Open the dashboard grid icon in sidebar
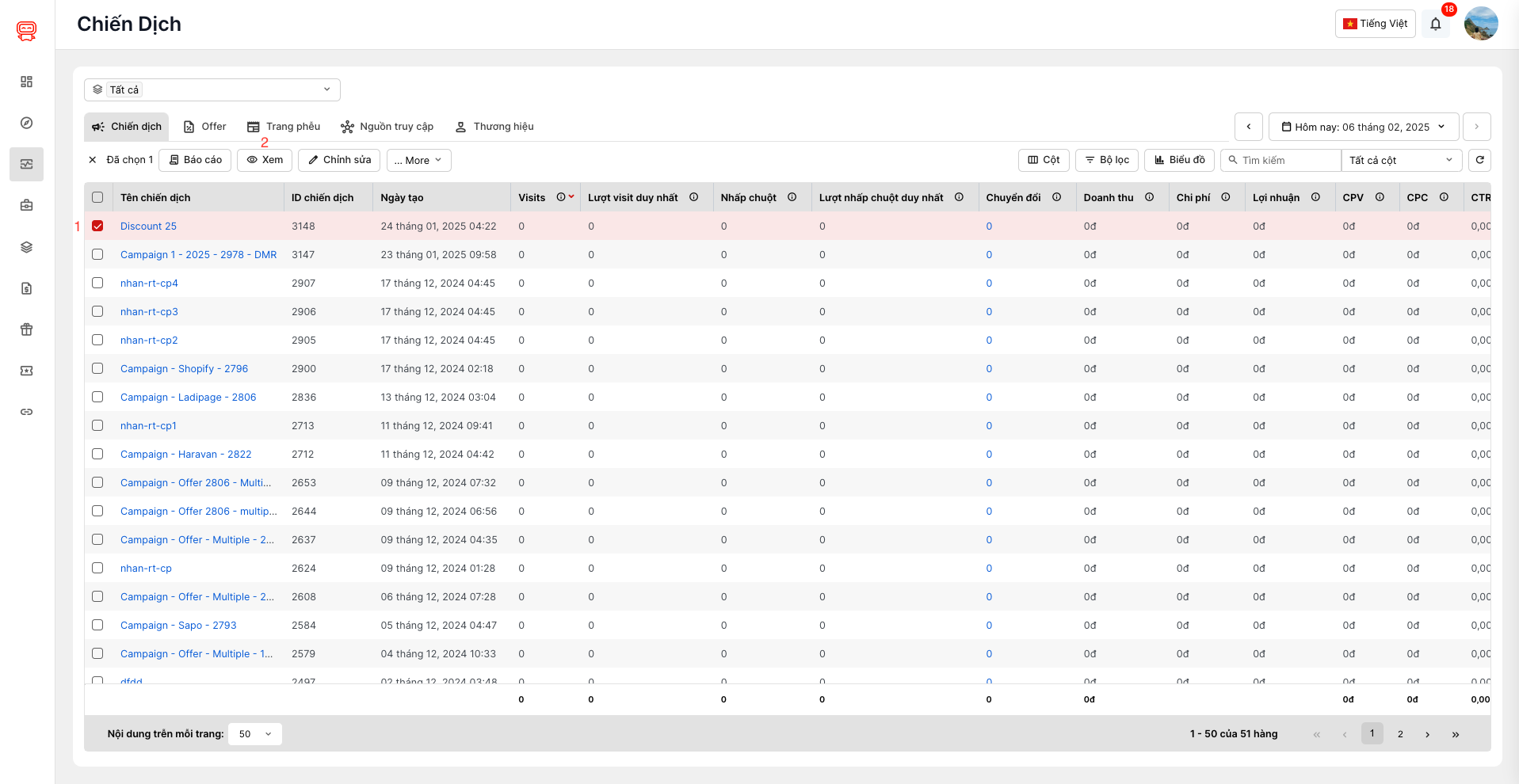The width and height of the screenshot is (1519, 784). [26, 82]
